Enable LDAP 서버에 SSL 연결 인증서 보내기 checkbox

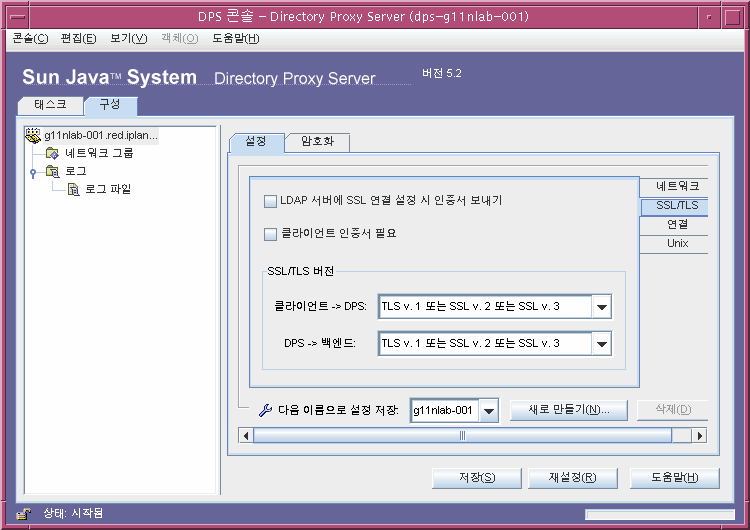(270, 201)
